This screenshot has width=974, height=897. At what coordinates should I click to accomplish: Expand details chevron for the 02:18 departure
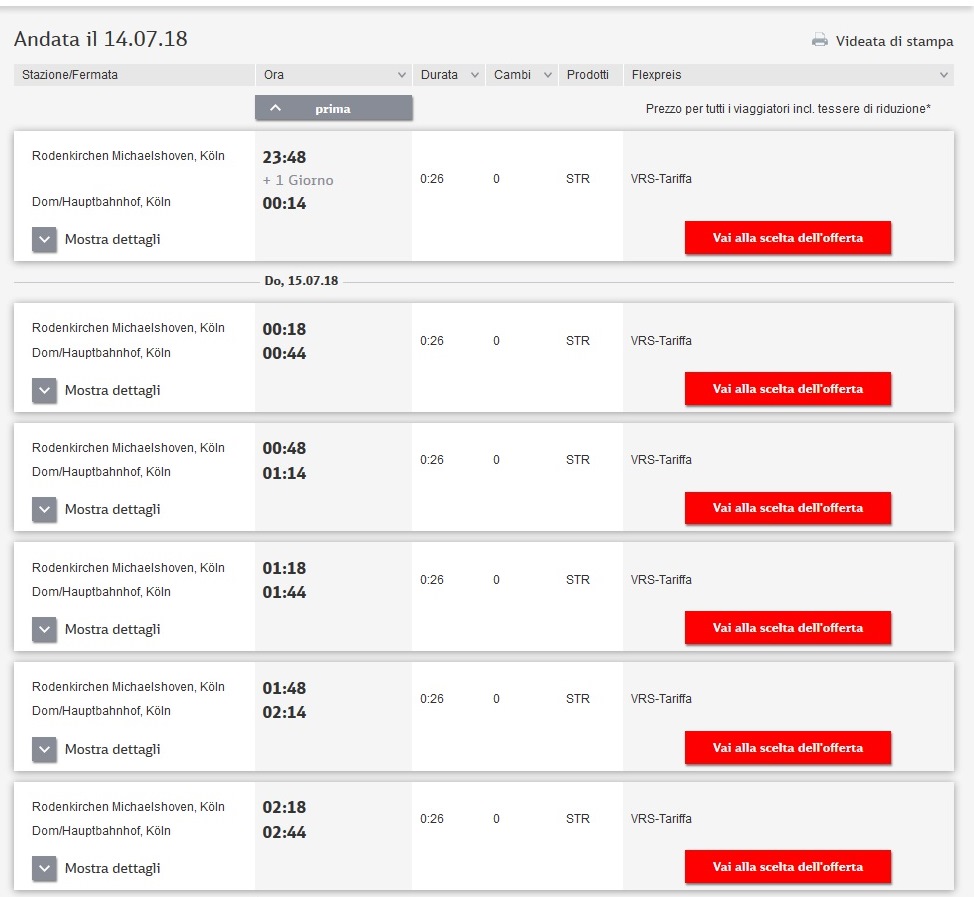44,869
